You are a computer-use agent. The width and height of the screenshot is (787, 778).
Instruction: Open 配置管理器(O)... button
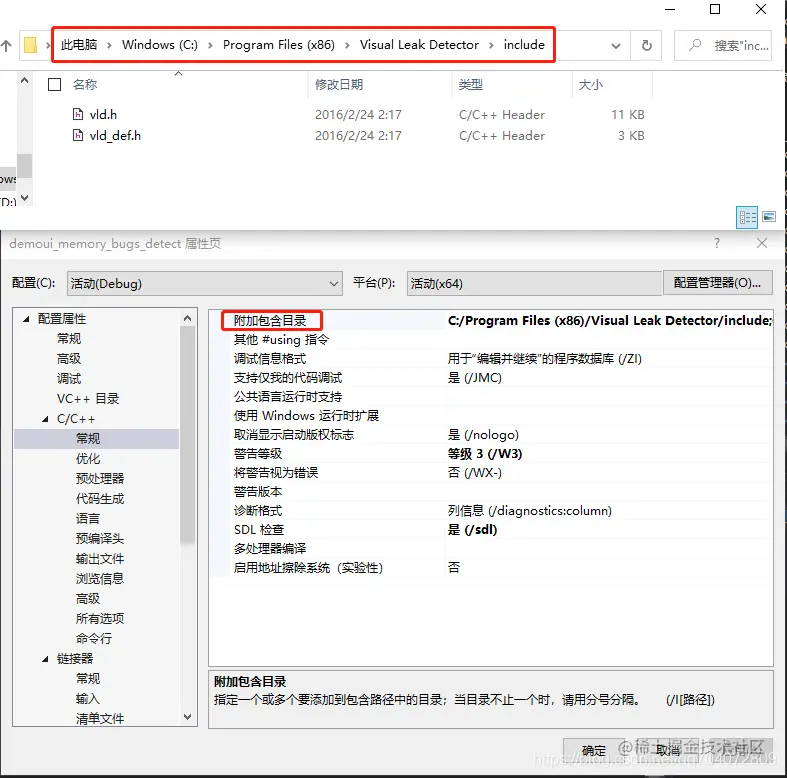[x=717, y=283]
